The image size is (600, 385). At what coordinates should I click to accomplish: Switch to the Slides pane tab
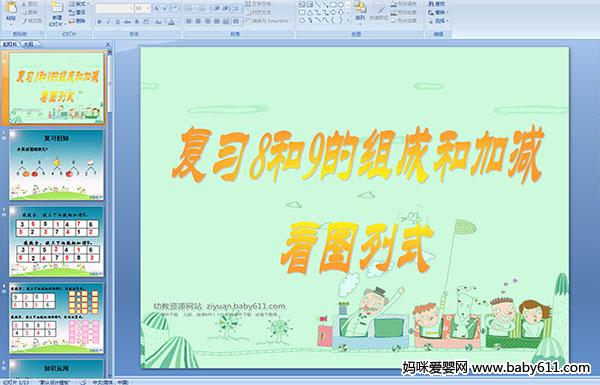click(10, 44)
